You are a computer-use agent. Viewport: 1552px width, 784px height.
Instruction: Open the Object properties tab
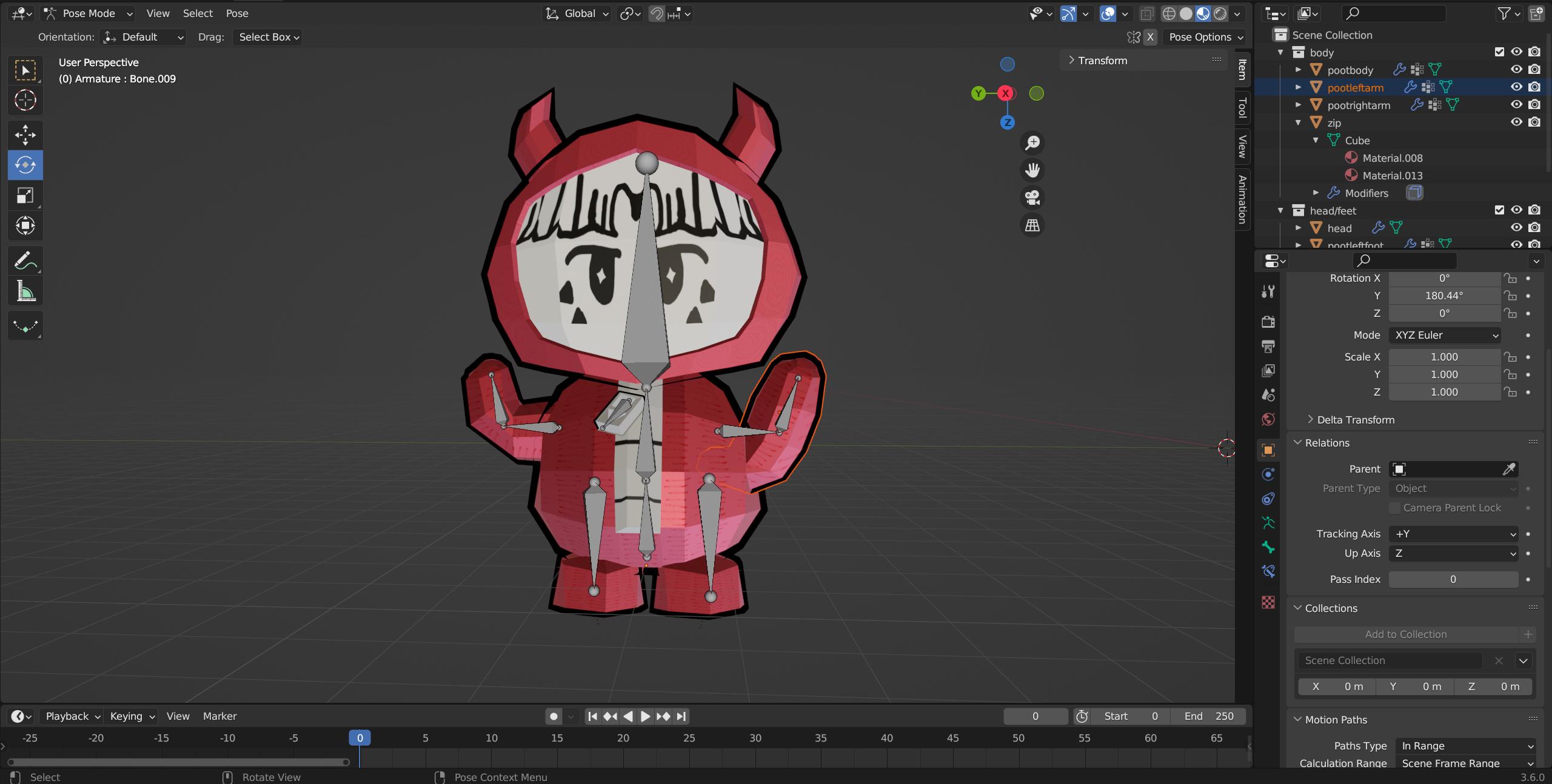(1268, 450)
